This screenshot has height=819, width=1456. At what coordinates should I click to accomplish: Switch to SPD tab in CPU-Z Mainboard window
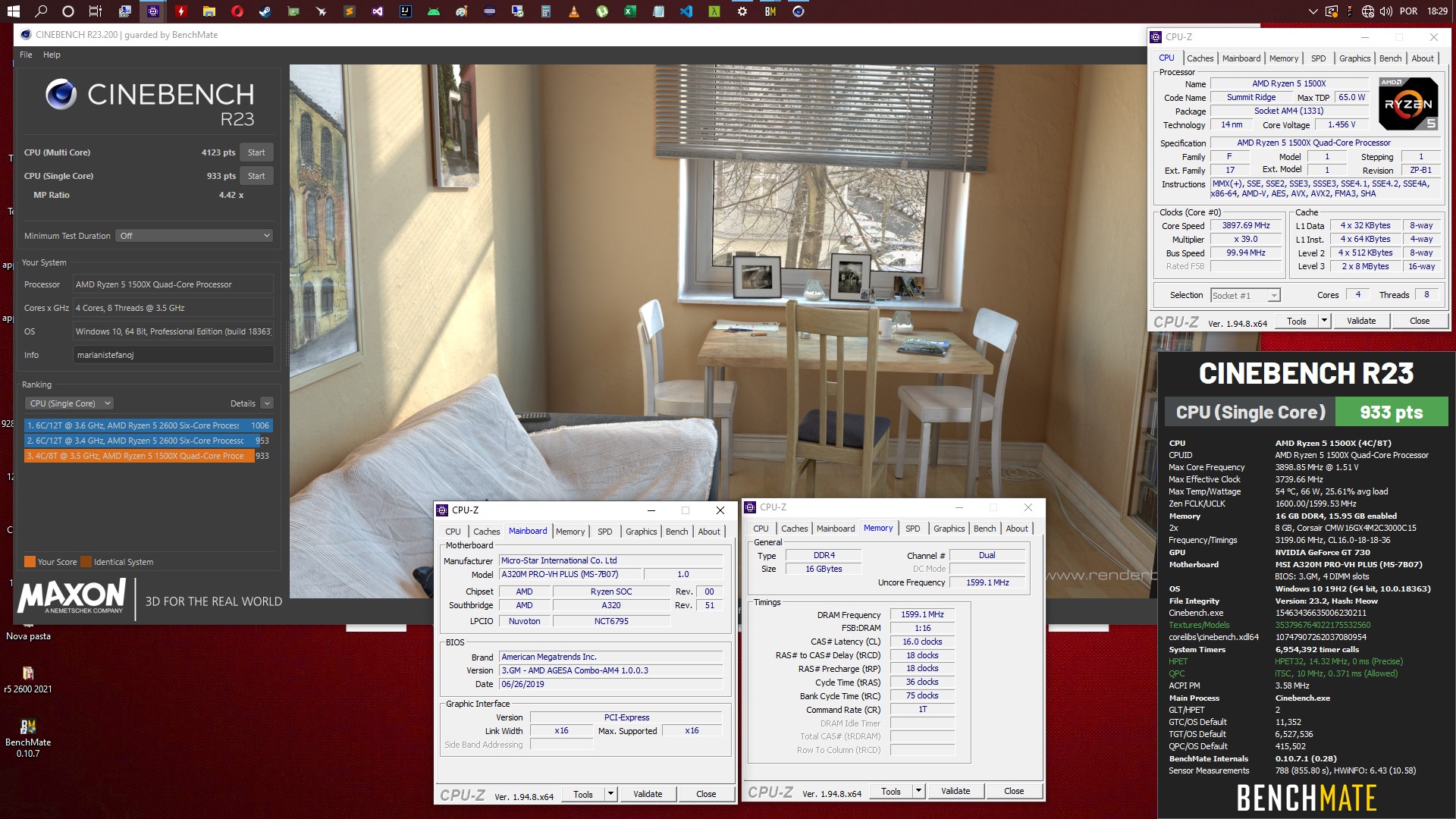tap(604, 532)
